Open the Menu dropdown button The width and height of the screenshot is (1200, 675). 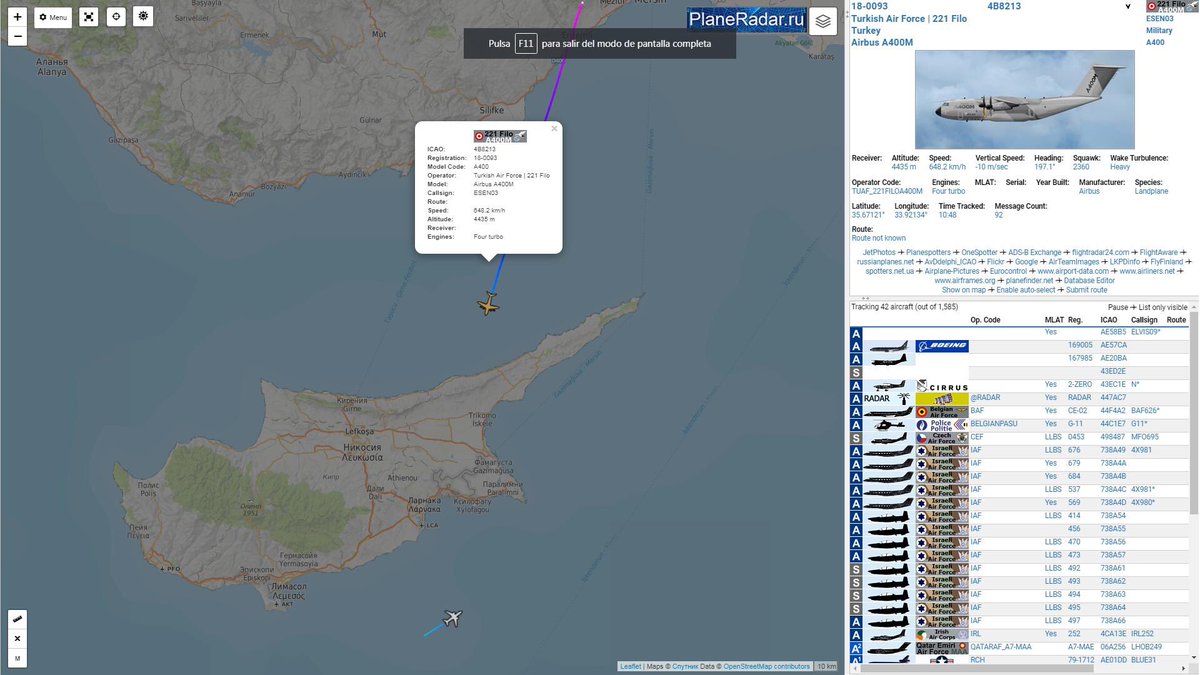[x=53, y=17]
